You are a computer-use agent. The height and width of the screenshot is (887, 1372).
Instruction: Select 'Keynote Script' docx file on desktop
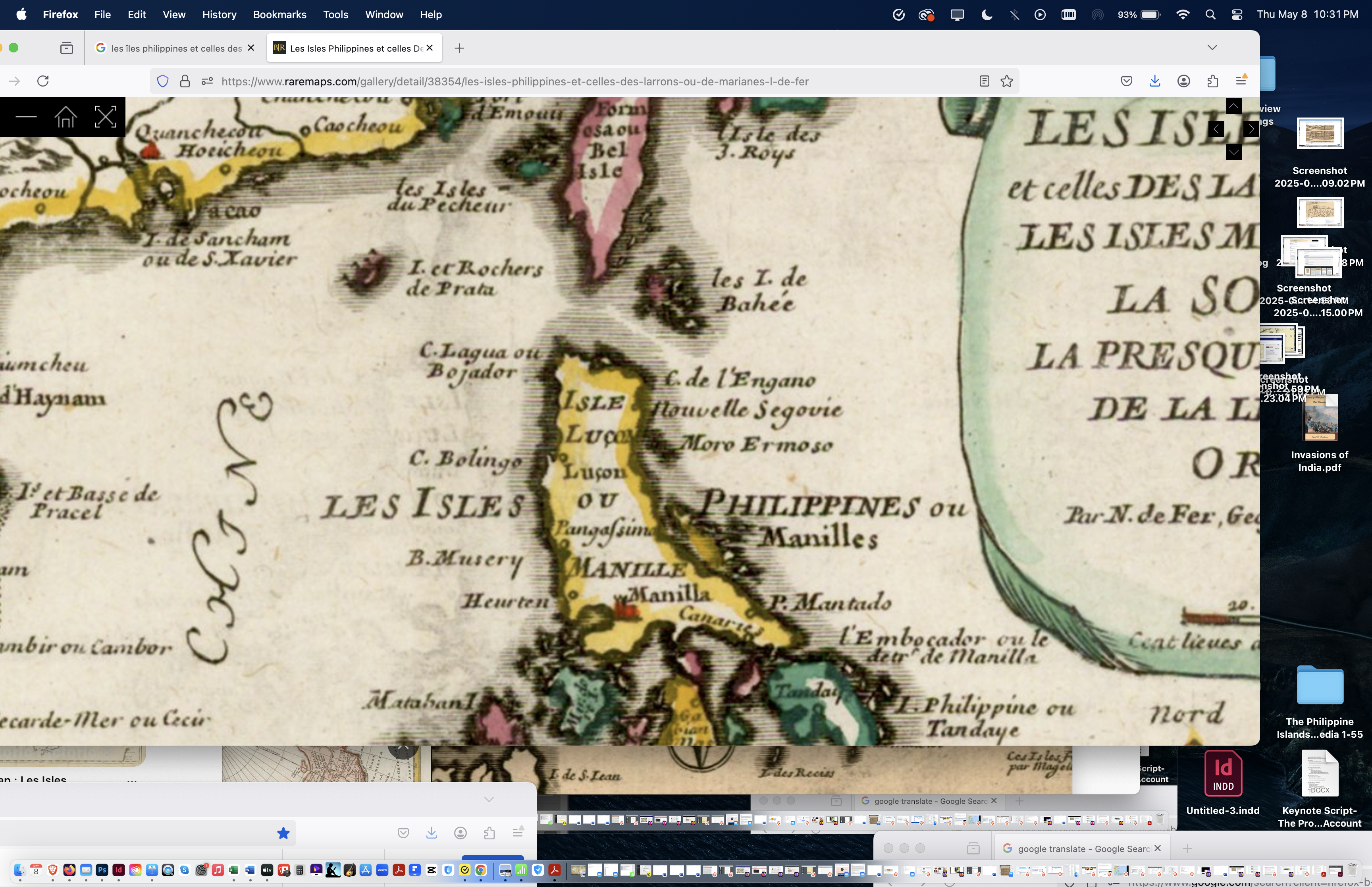[x=1320, y=789]
